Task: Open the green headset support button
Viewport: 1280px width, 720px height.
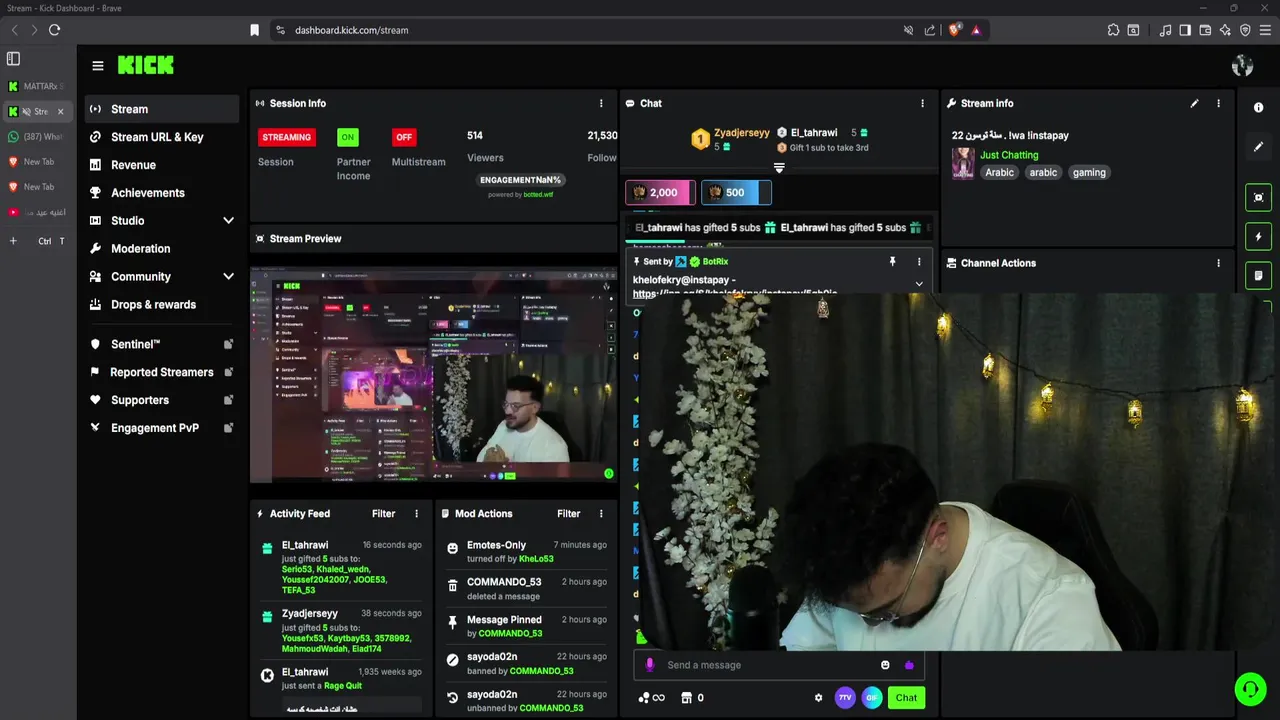Action: pos(1249,688)
